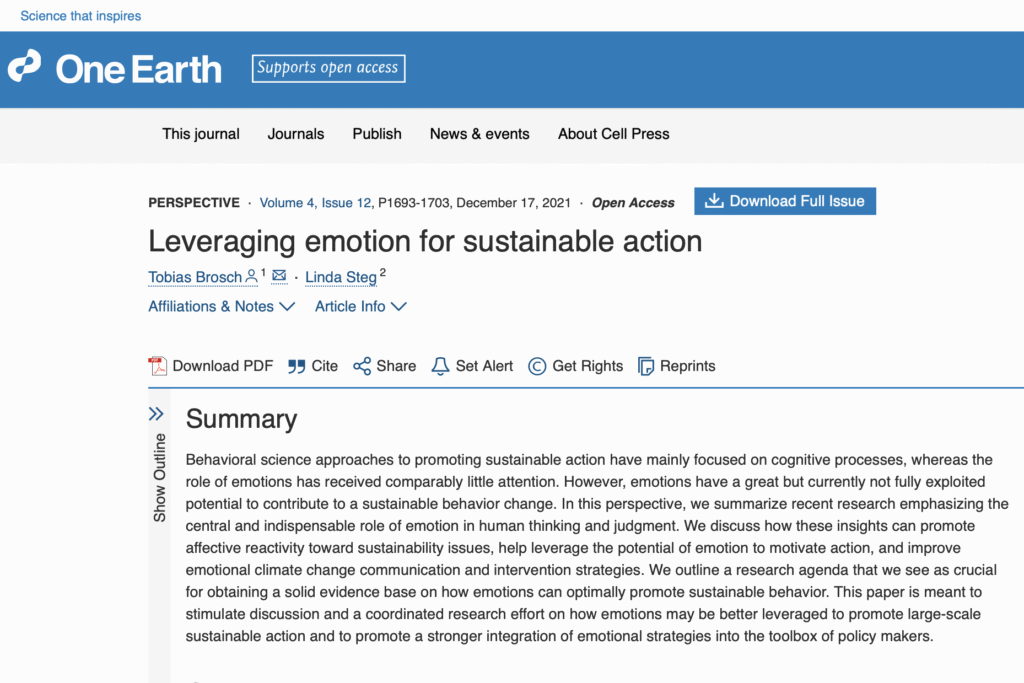Viewport: 1024px width, 683px height.
Task: Open the Publish menu
Action: pyautogui.click(x=377, y=134)
